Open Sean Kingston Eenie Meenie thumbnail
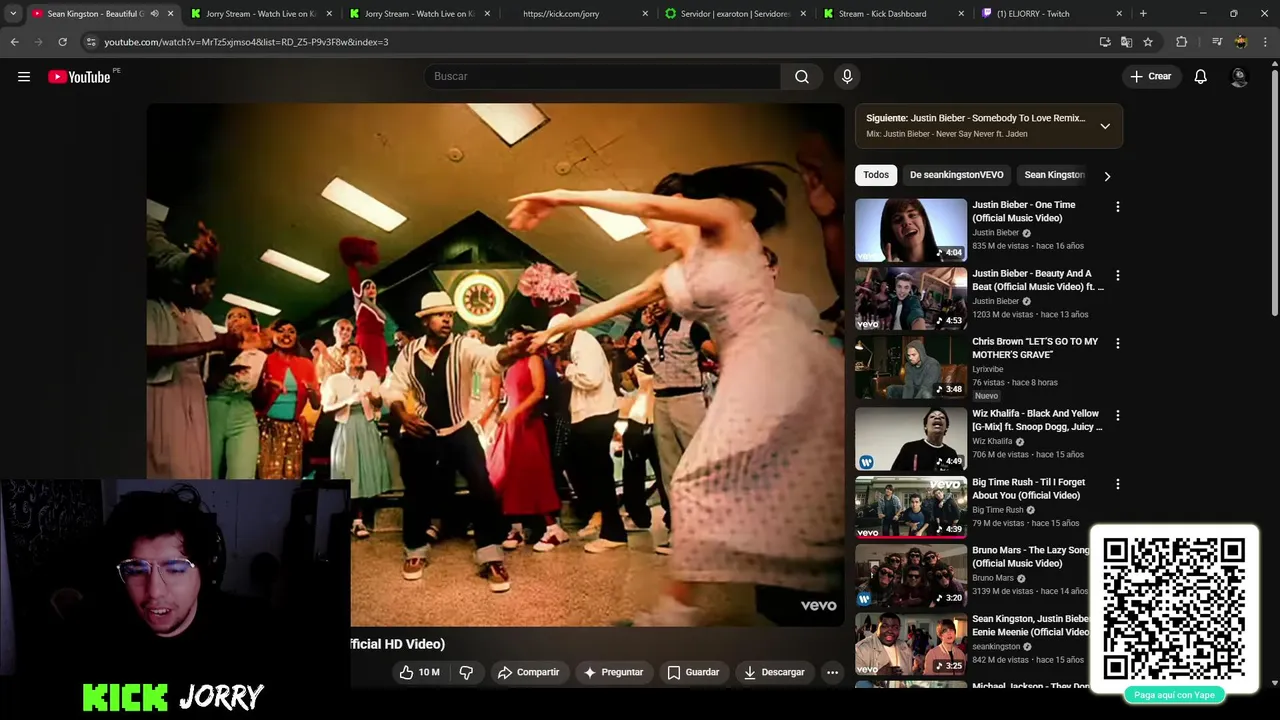Image resolution: width=1280 pixels, height=720 pixels. coord(911,644)
